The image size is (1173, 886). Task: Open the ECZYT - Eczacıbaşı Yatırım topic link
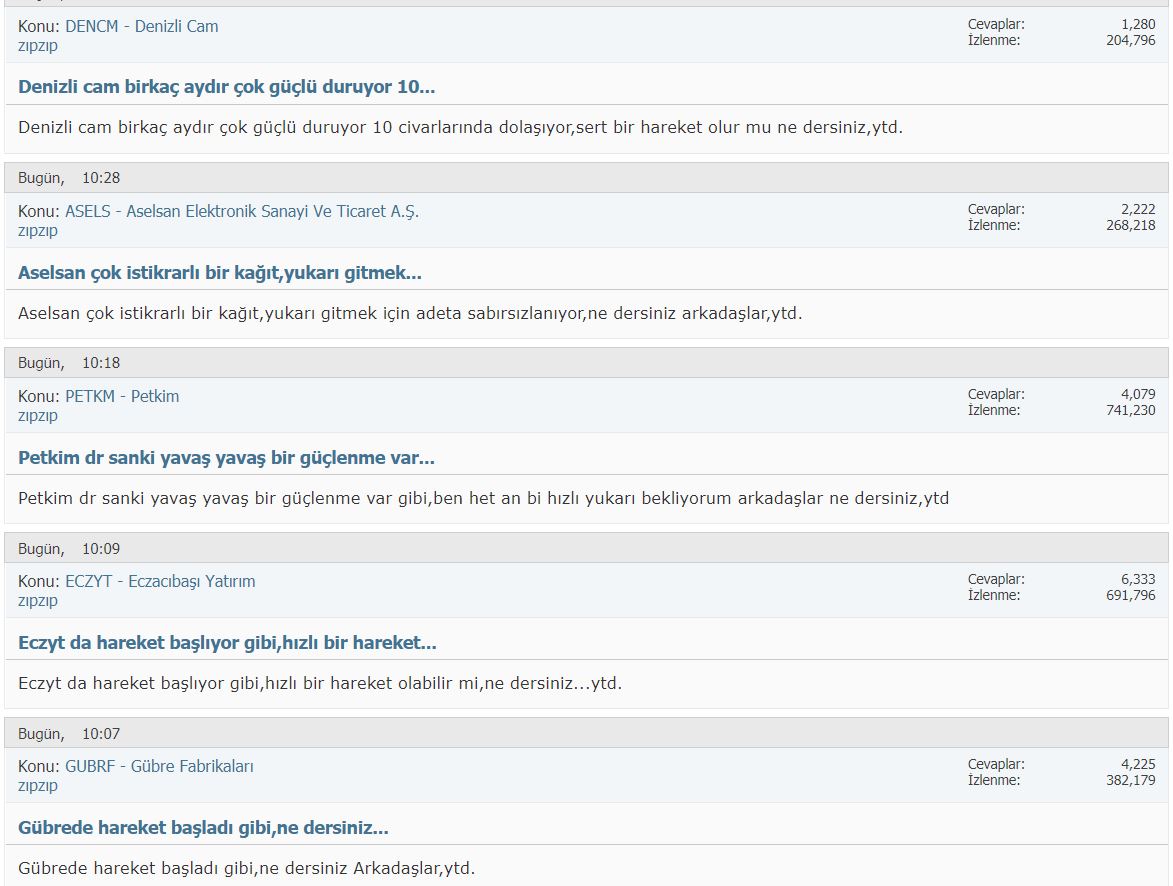160,581
